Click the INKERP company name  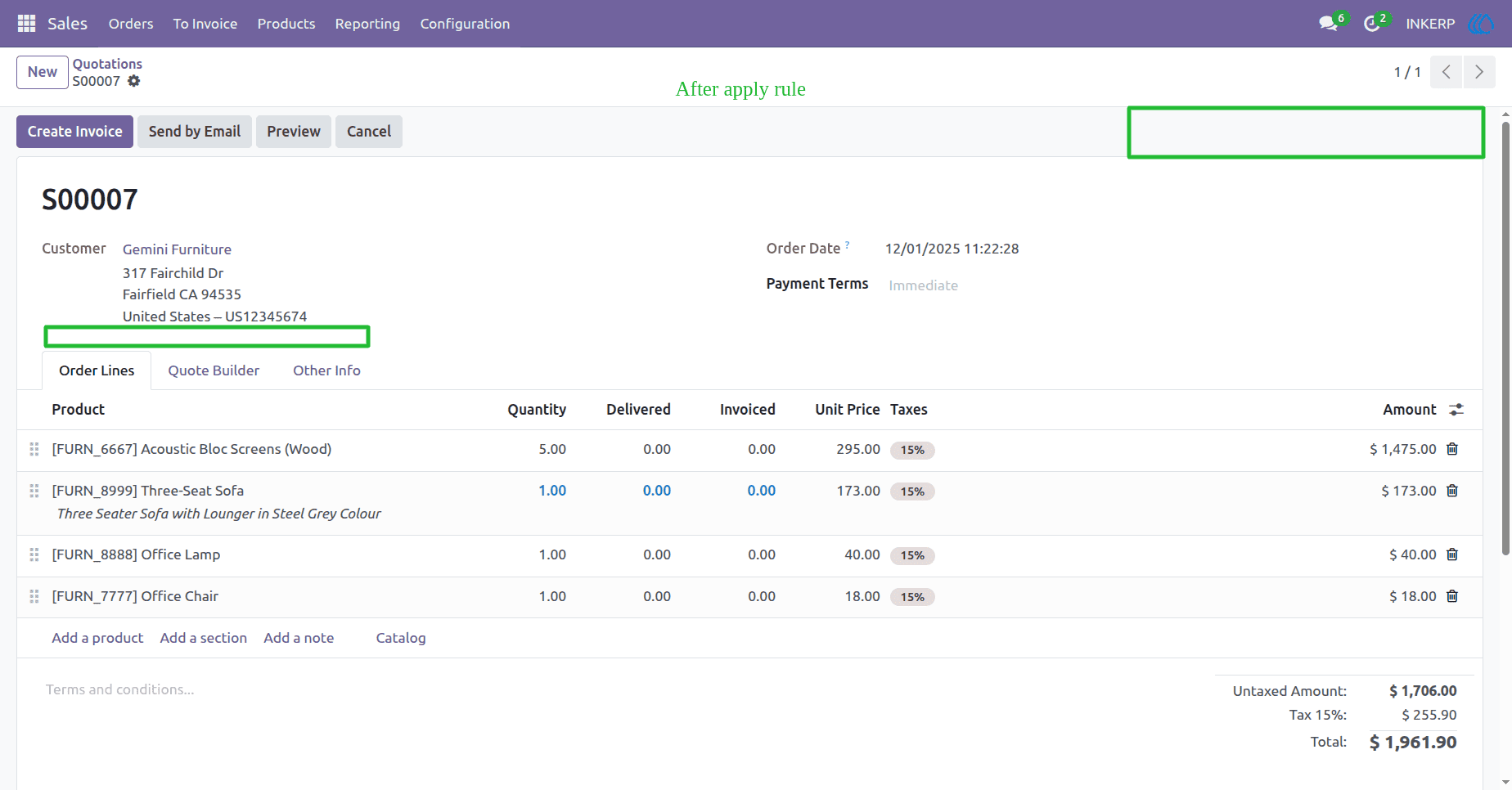(x=1430, y=24)
